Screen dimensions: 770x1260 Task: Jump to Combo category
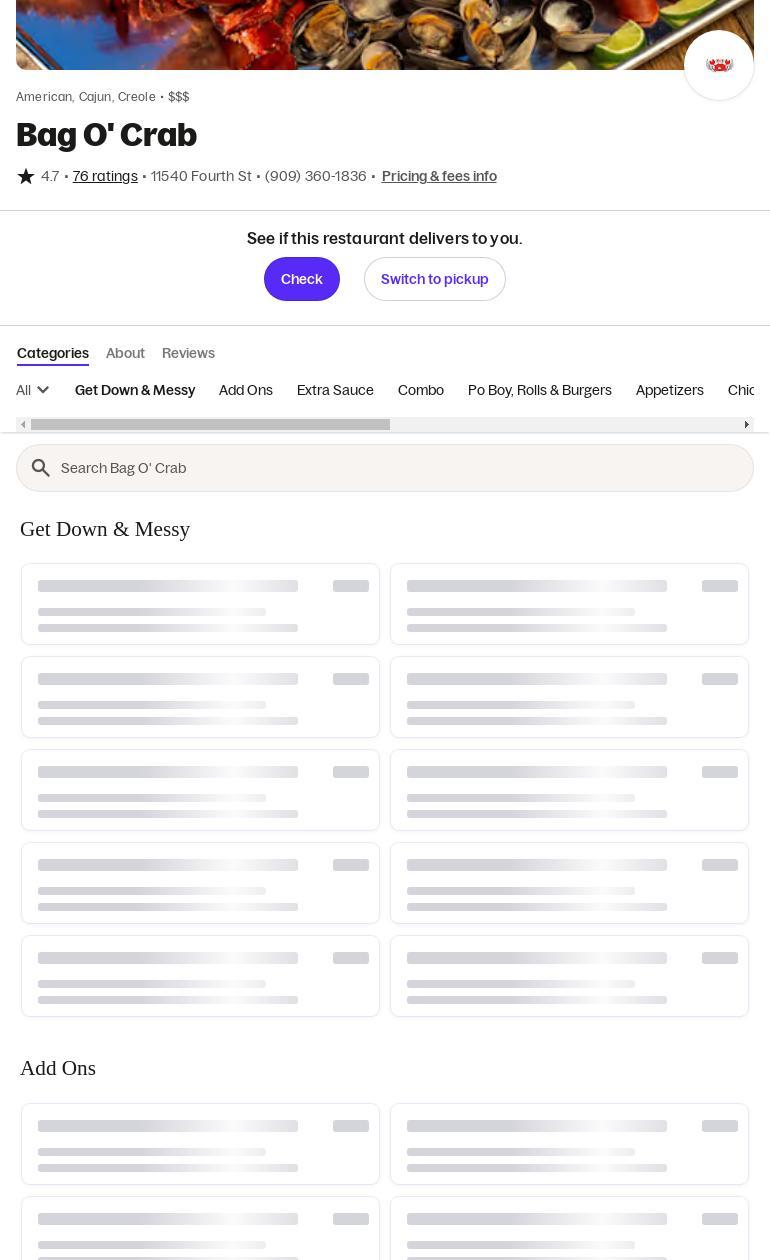pyautogui.click(x=421, y=390)
